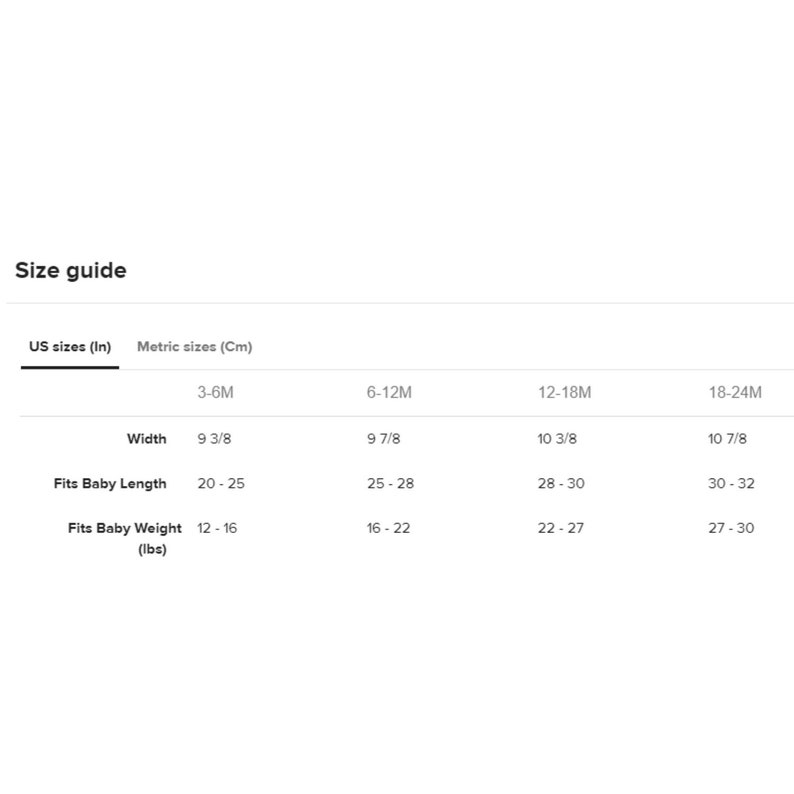
Task: Click the Size guide heading
Action: click(71, 270)
